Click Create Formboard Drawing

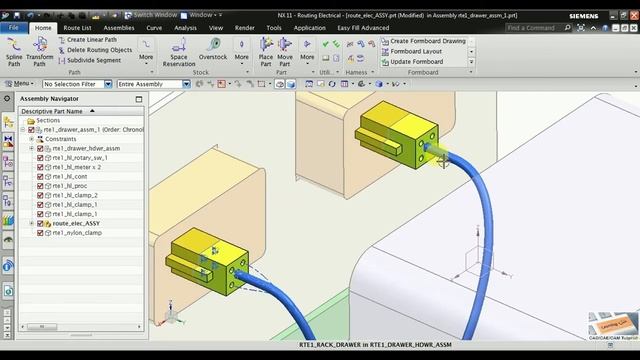coord(424,41)
